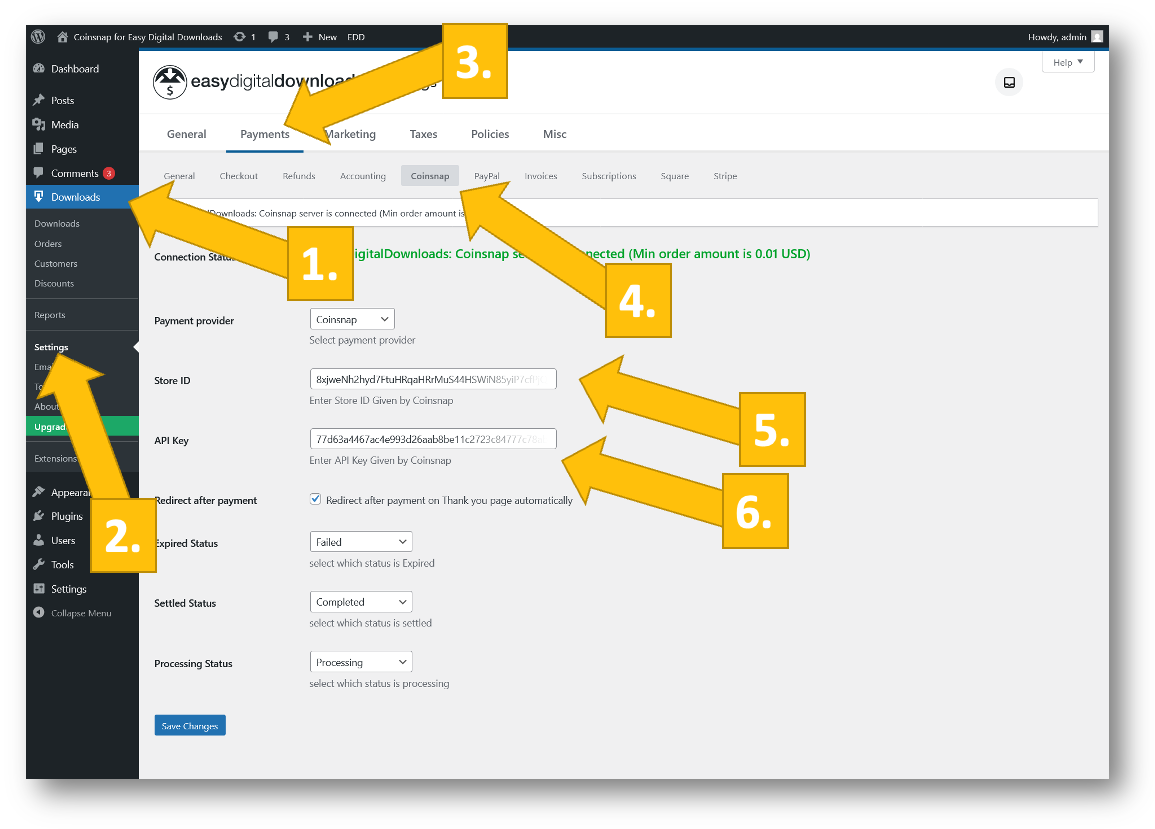Switch to the Payments tab
The height and width of the screenshot is (829, 1155).
click(264, 134)
